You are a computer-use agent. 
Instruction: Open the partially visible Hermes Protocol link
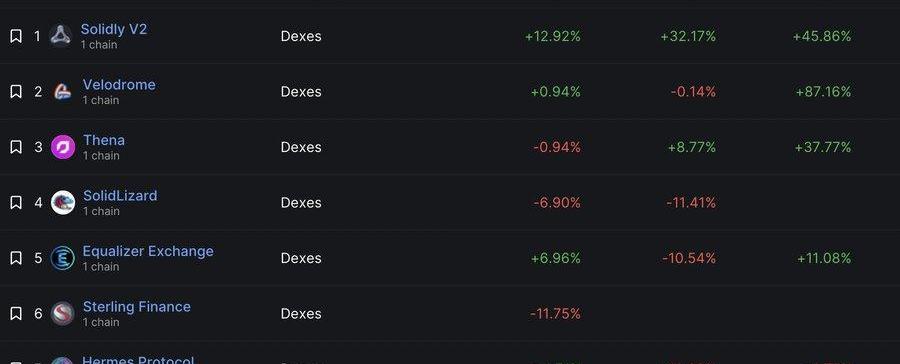[x=138, y=360]
